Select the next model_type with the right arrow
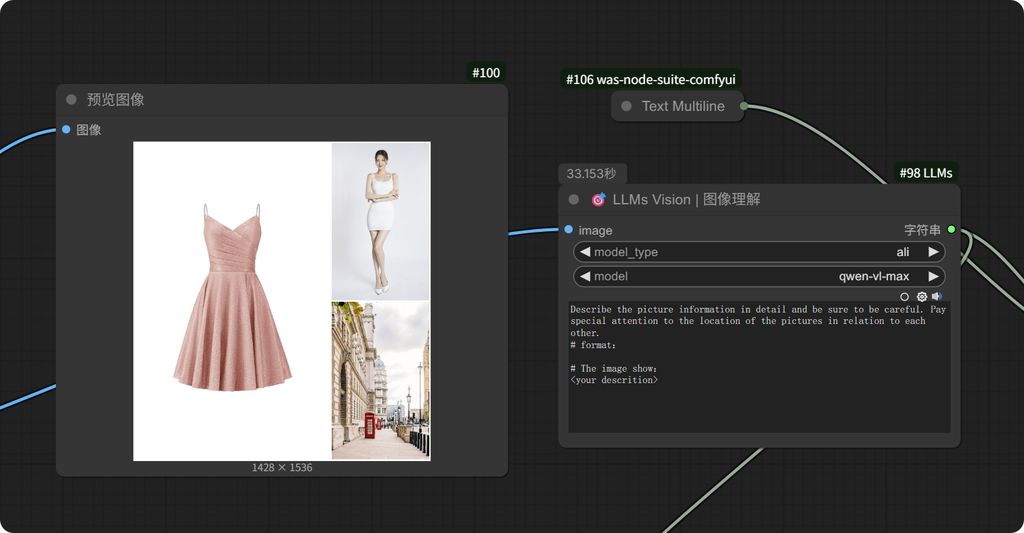 point(933,252)
